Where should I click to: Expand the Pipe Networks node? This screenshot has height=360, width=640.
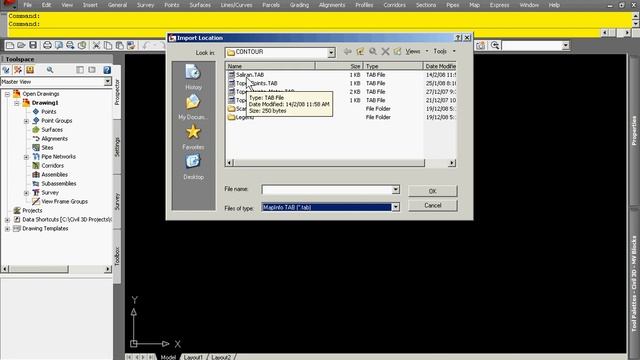coord(26,157)
